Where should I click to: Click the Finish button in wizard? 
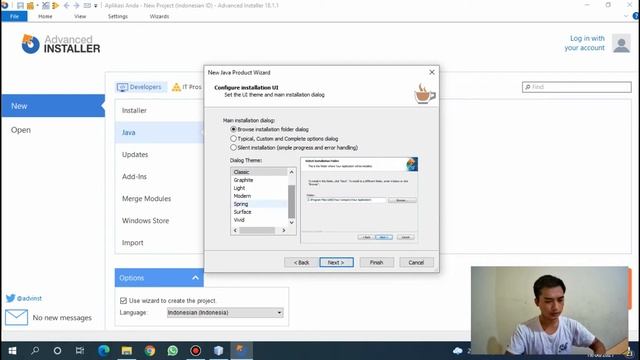click(x=376, y=262)
